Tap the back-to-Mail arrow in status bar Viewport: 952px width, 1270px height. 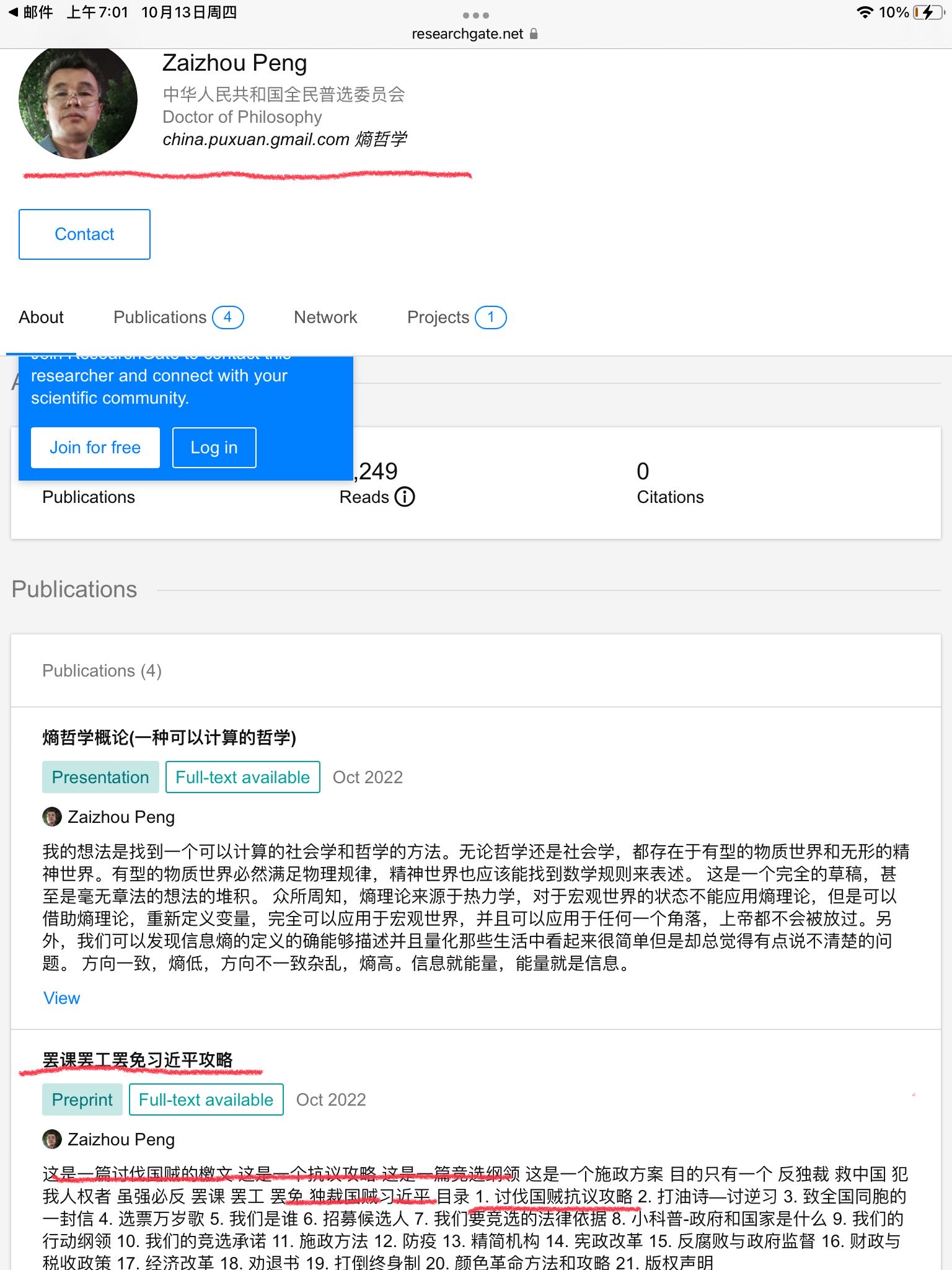click(13, 12)
